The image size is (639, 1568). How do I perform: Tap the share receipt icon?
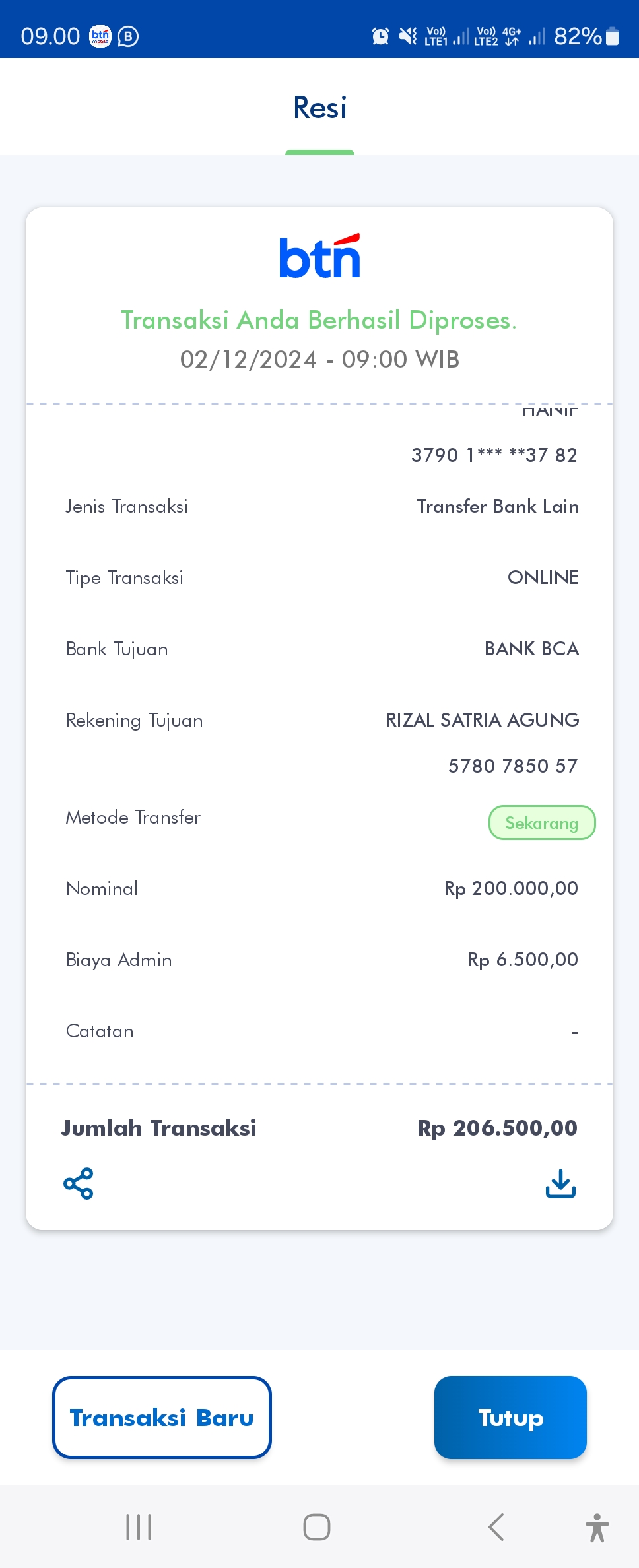79,1184
